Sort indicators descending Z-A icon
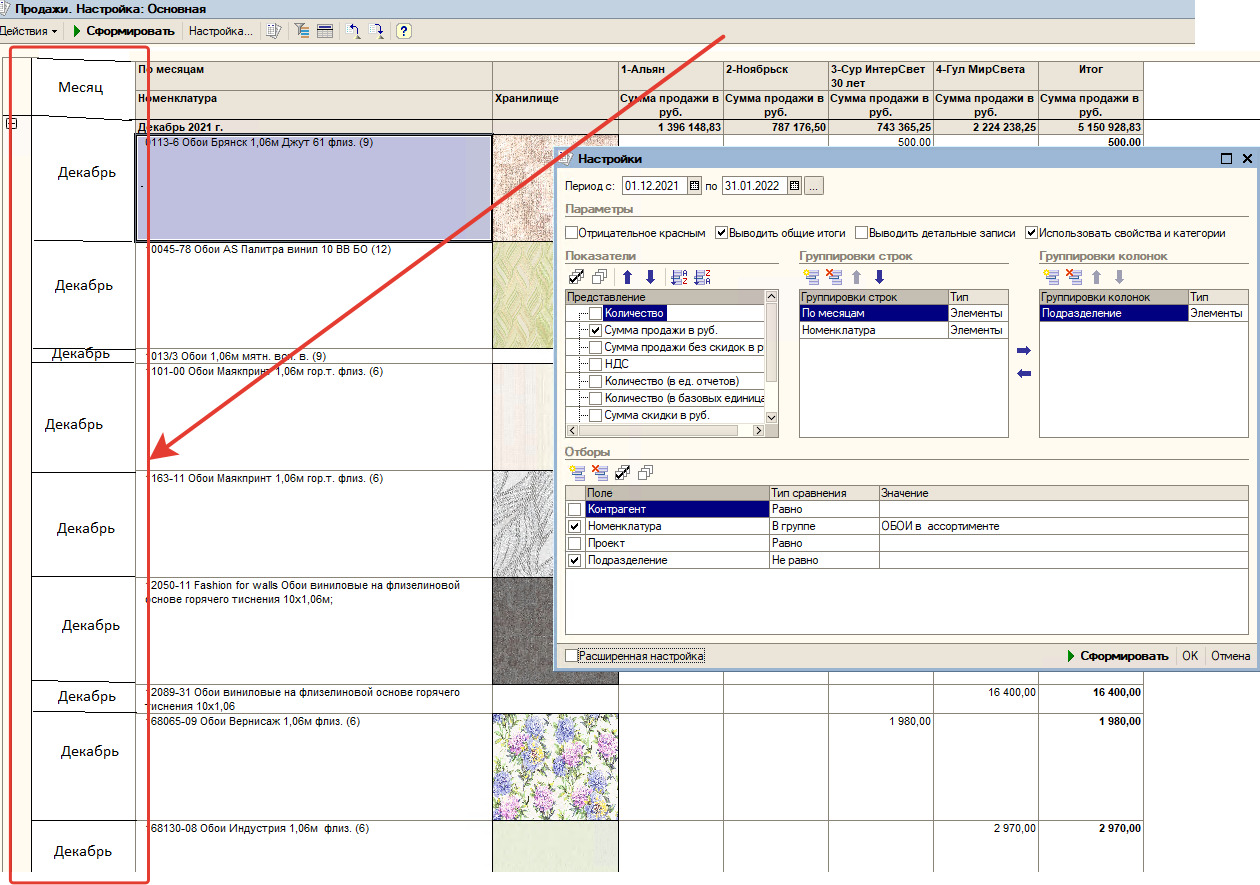Image resolution: width=1260 pixels, height=885 pixels. click(x=701, y=277)
